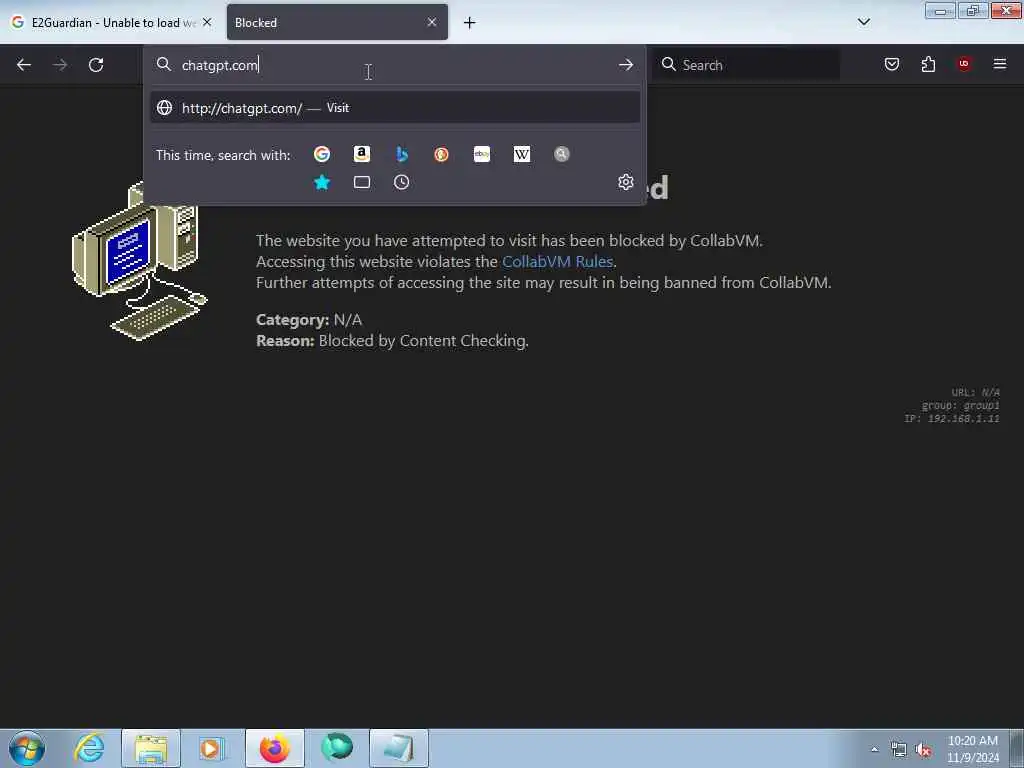
Task: Switch to E2Guardian tab
Action: tap(111, 22)
